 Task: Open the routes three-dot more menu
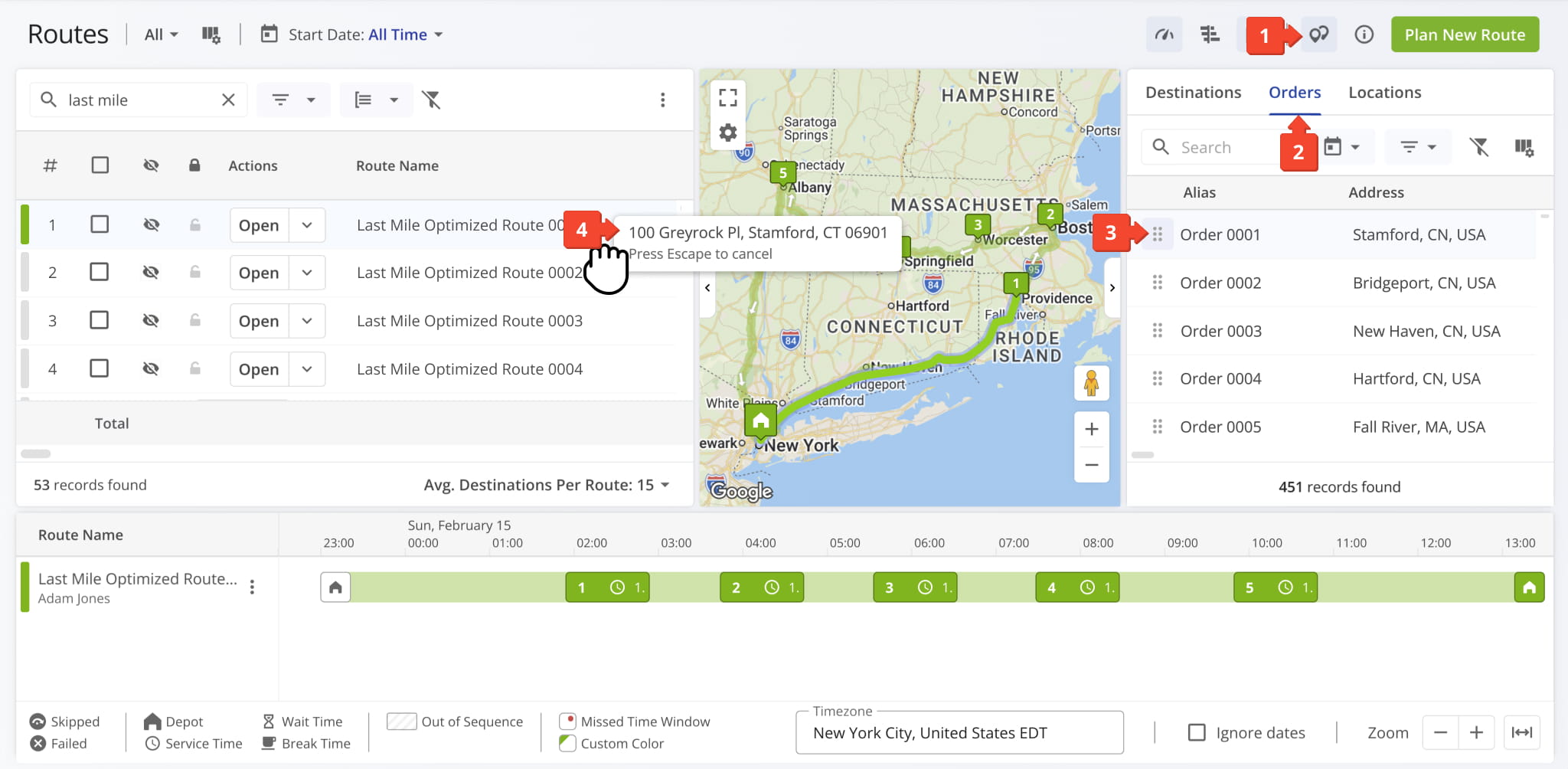click(x=662, y=100)
